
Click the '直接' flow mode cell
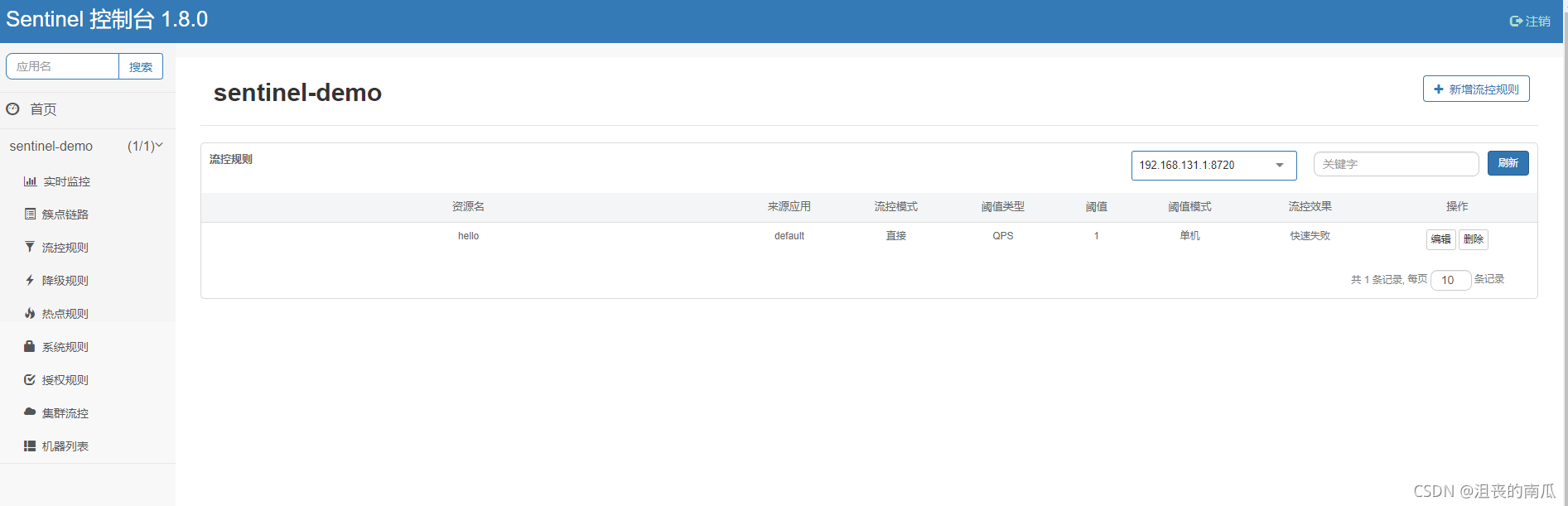tap(896, 236)
